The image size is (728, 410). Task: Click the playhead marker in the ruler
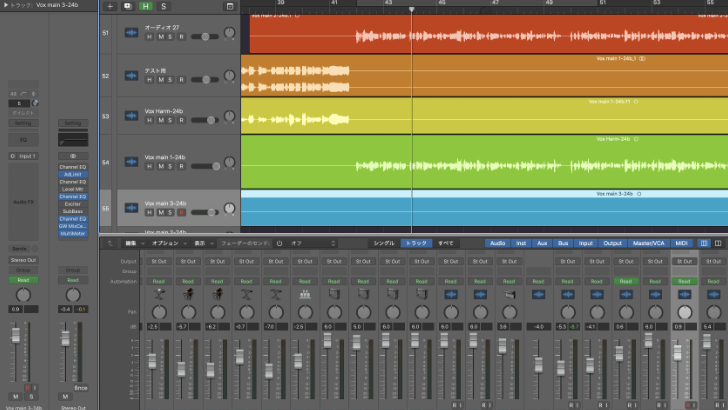pyautogui.click(x=411, y=9)
